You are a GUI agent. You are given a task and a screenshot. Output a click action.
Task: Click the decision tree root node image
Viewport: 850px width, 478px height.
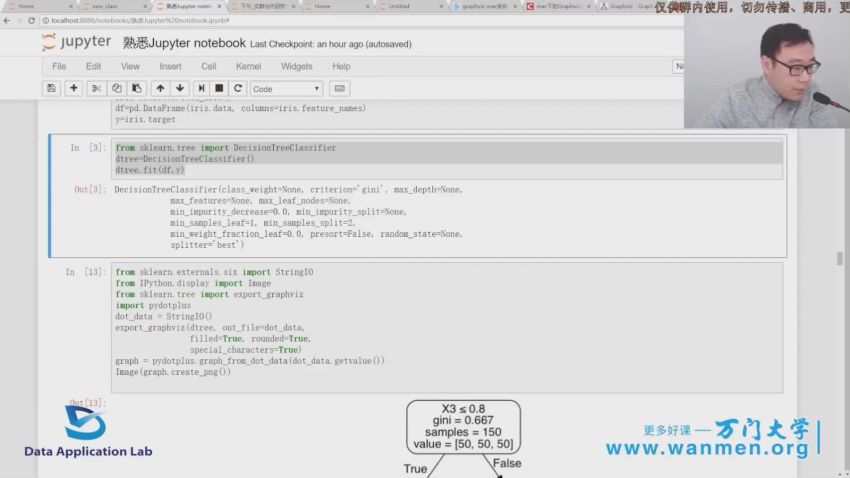point(463,427)
